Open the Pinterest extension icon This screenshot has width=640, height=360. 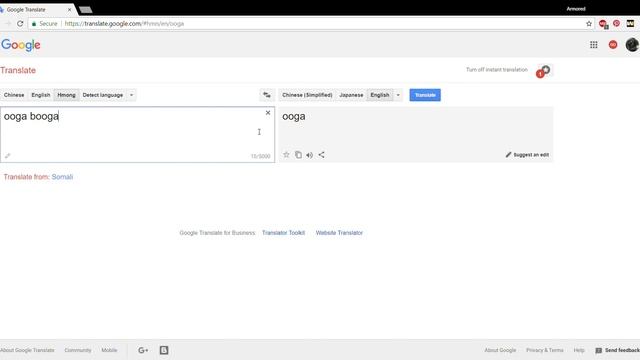click(616, 24)
